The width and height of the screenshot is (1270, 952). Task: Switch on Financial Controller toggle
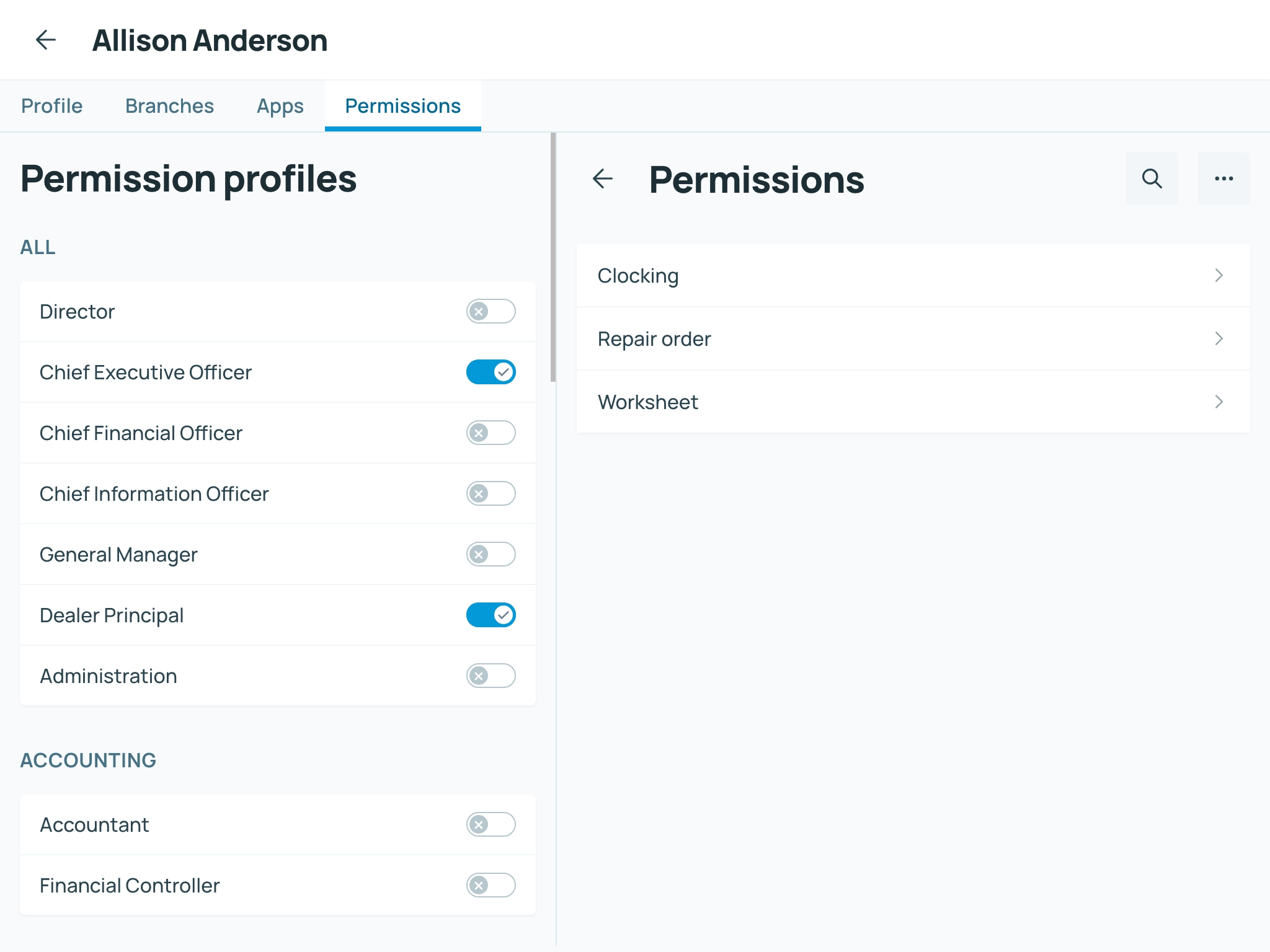click(491, 885)
